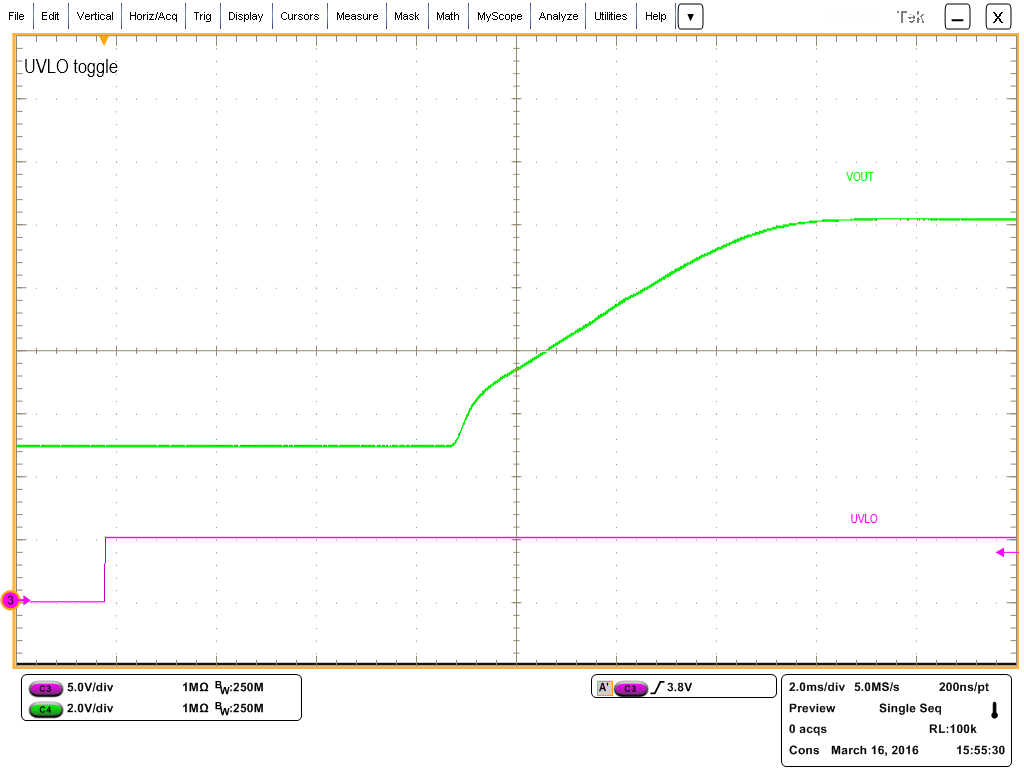Click the C4 channel badge icon
This screenshot has height=768, width=1024.
[x=45, y=710]
